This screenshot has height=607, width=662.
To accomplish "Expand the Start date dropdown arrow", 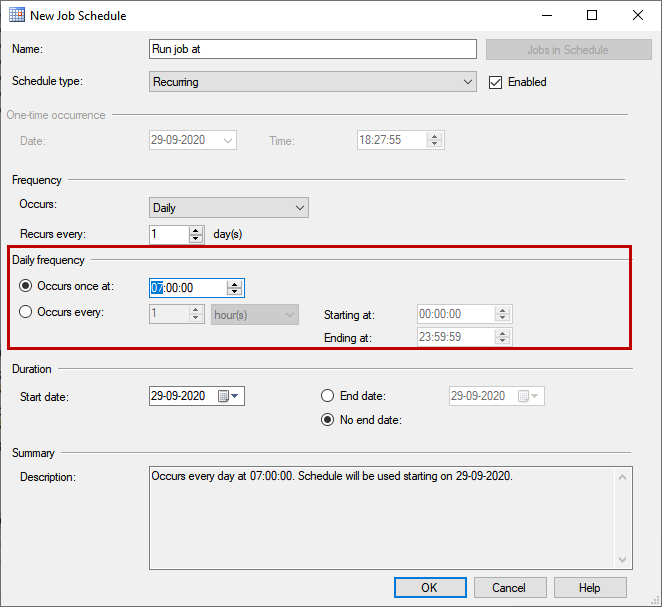I will [x=235, y=396].
